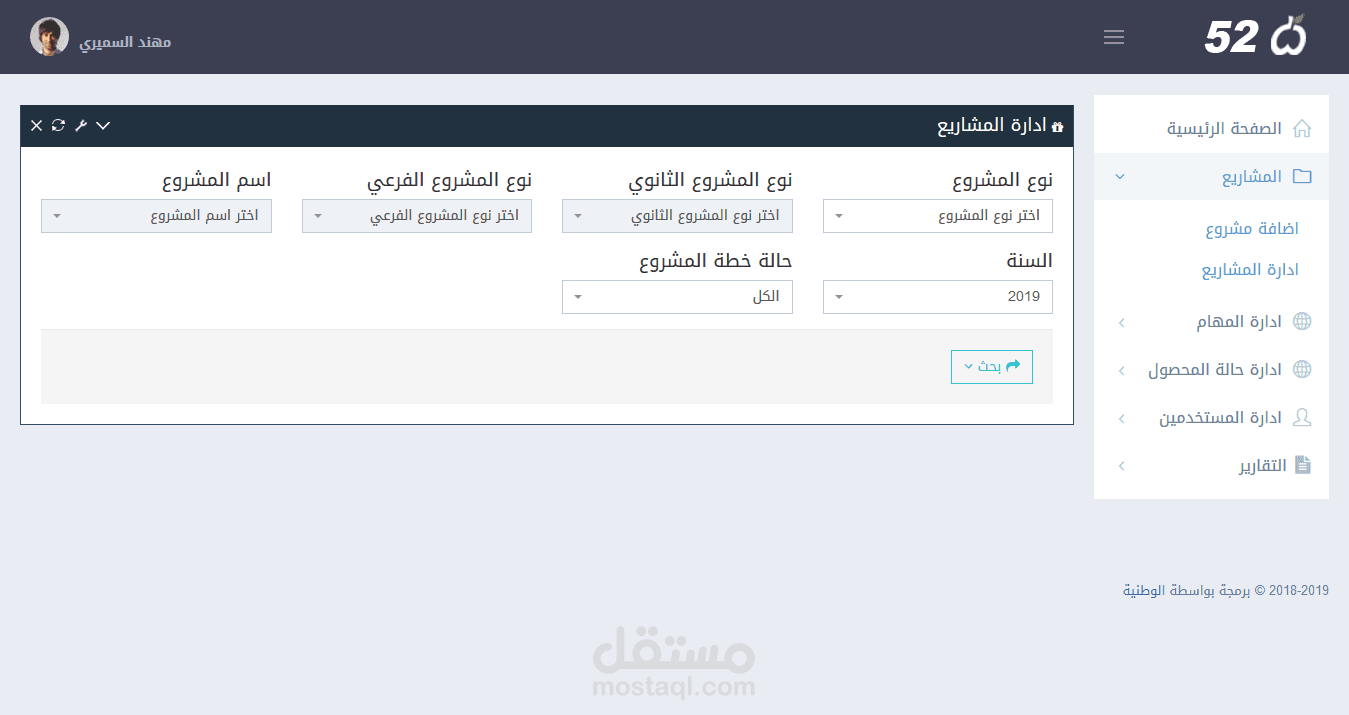Click the نوع المشروع field label
Screen dimensions: 1349x715
click(x=1002, y=181)
